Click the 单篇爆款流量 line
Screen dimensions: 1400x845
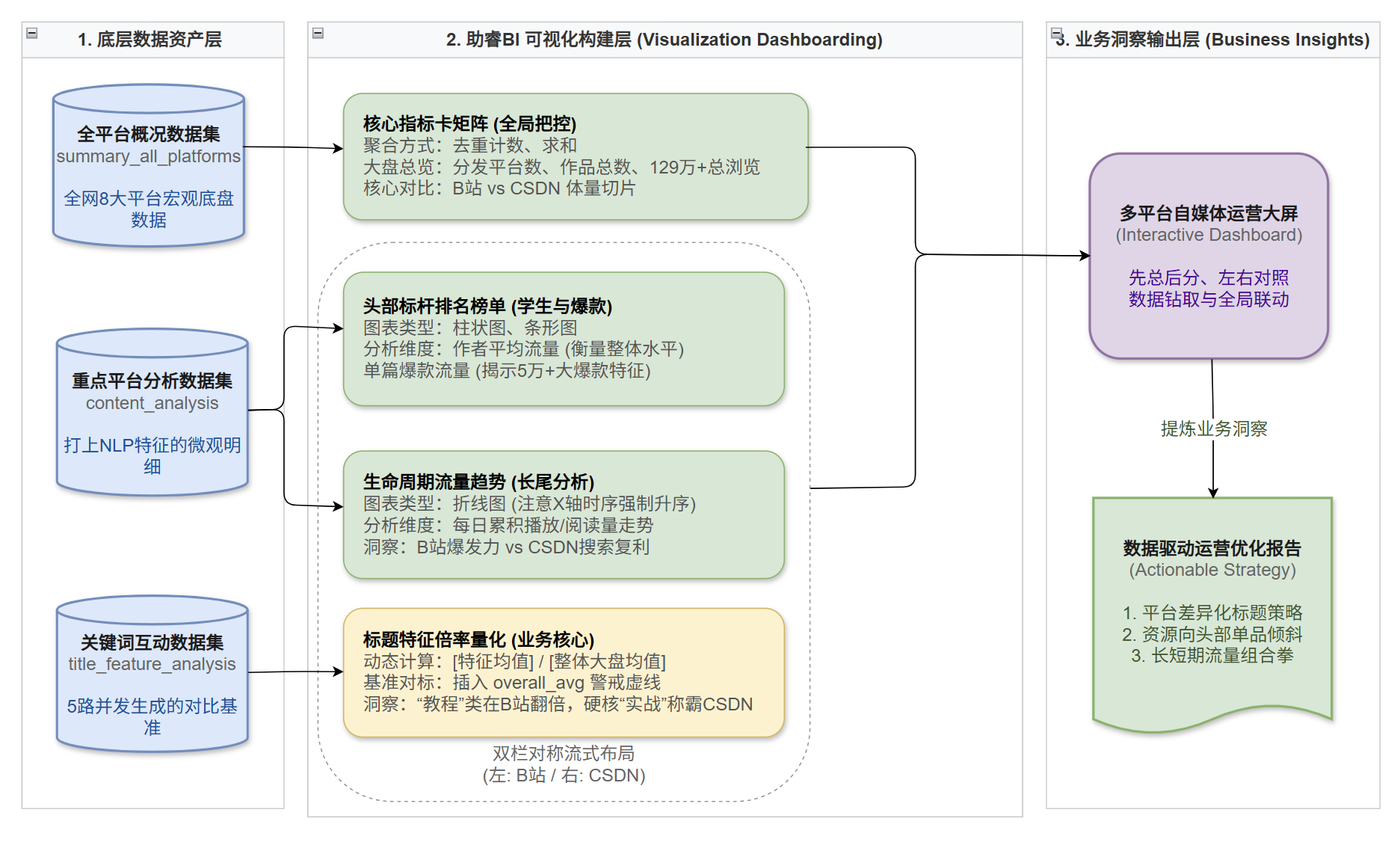tap(507, 371)
